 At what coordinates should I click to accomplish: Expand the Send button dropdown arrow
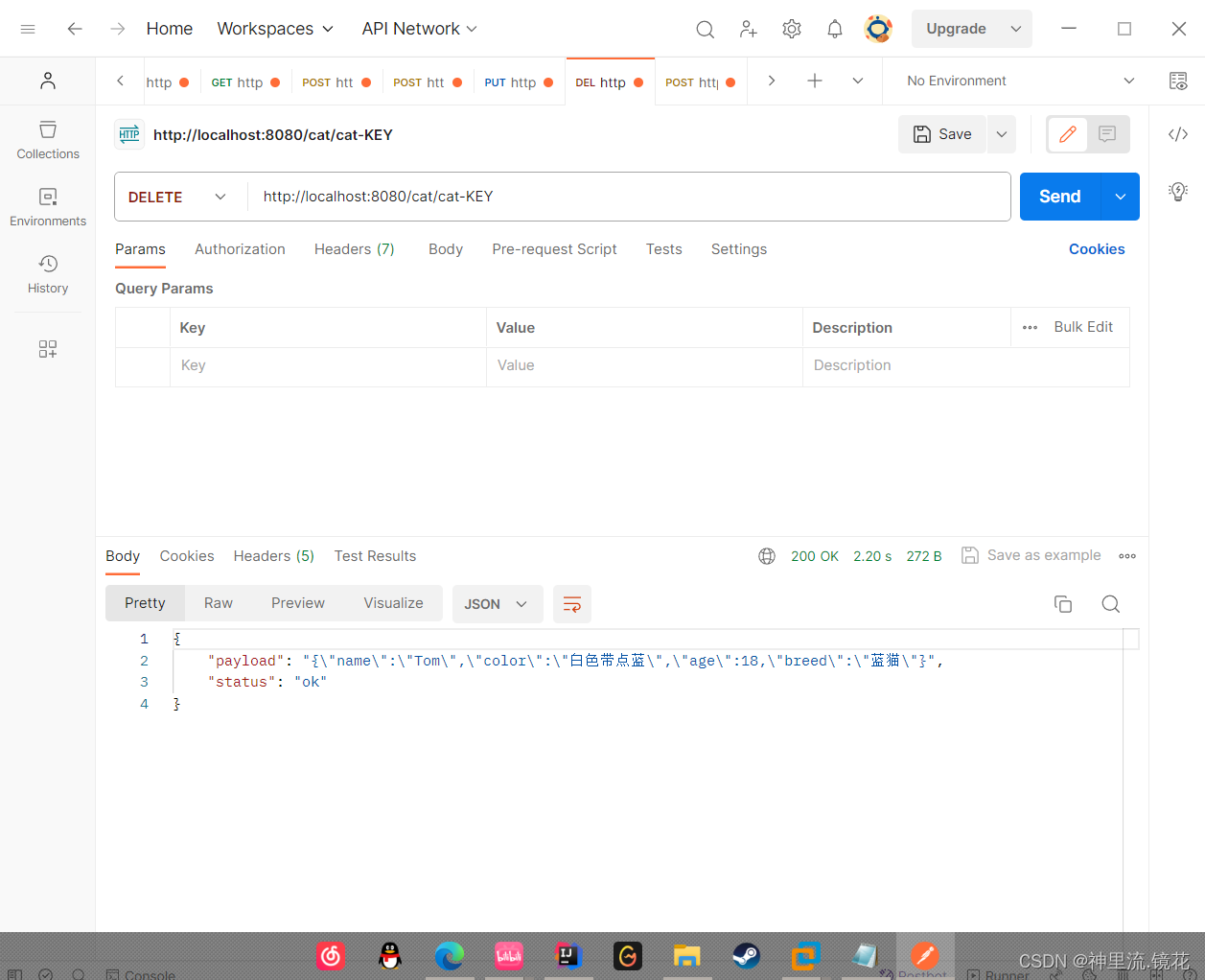pos(1120,197)
